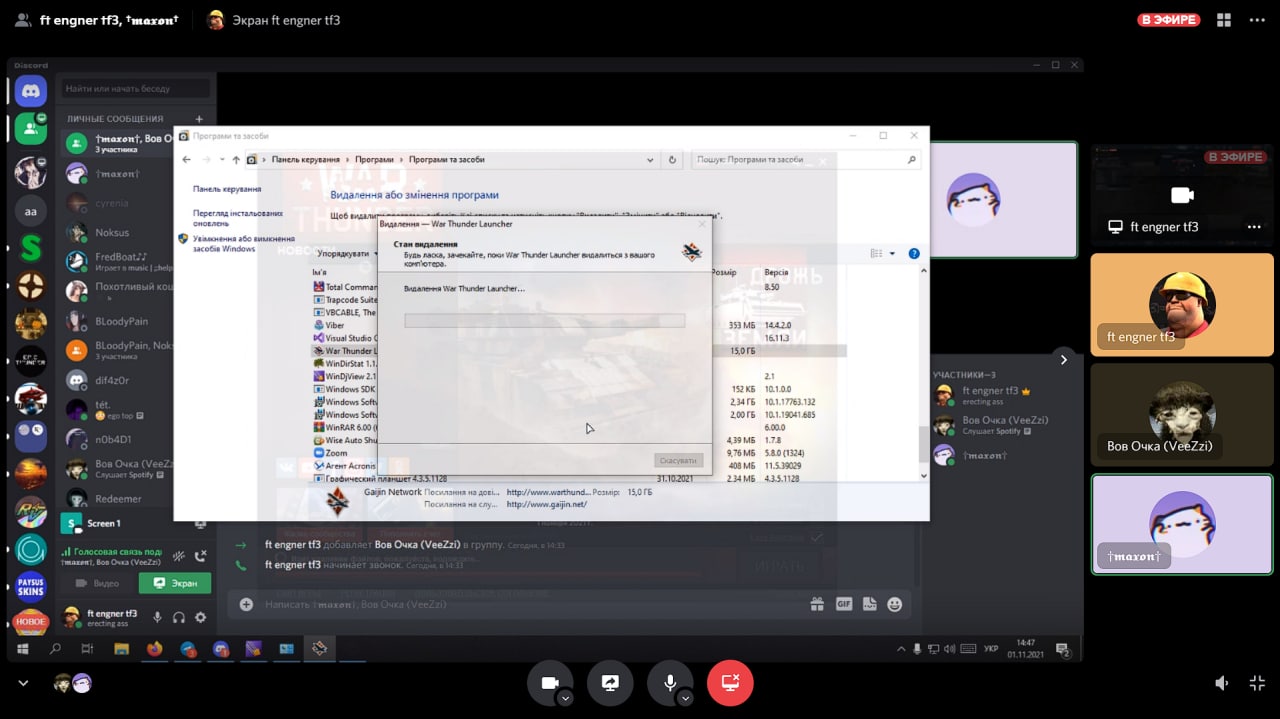Open the GIF picker
1280x719 pixels.
(x=843, y=604)
